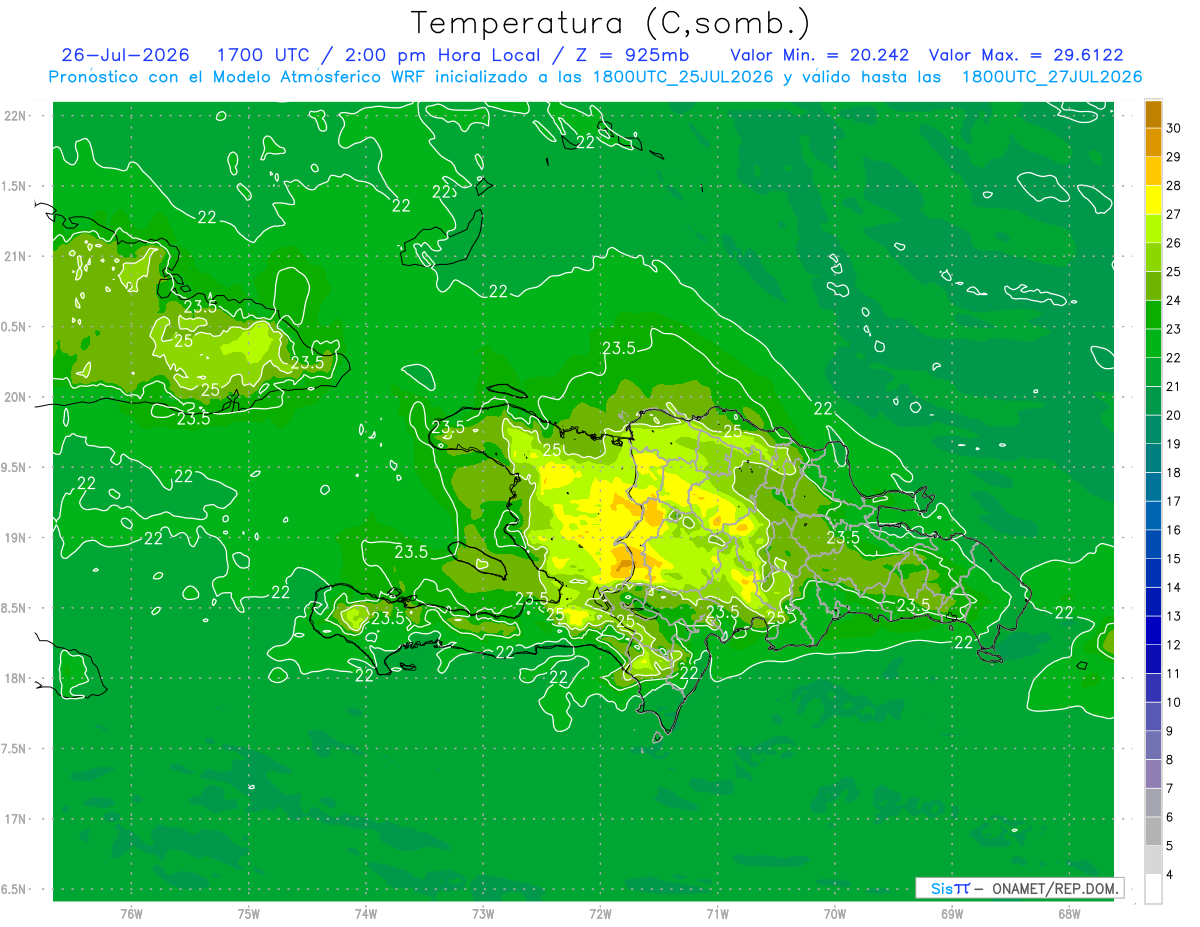Pick the blue legend swatch between 14 and 15
1200x927 pixels.
point(1153,573)
